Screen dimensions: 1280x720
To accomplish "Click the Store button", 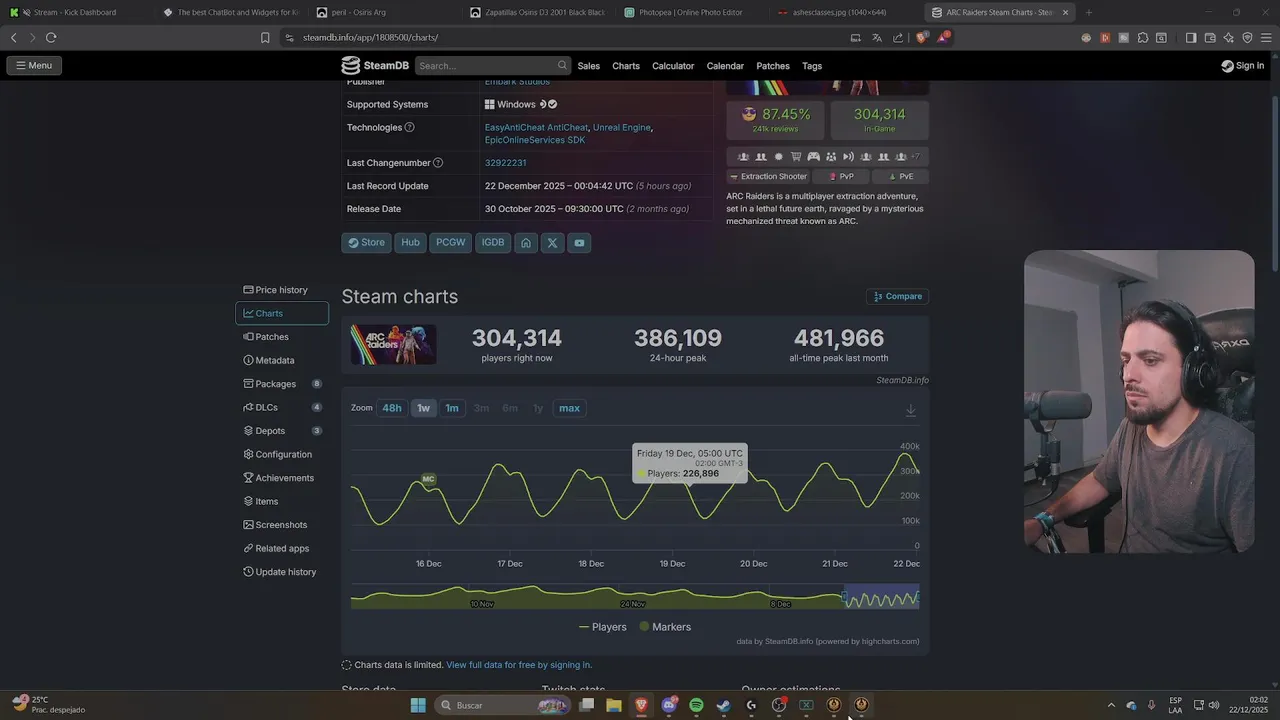I will 366,243.
